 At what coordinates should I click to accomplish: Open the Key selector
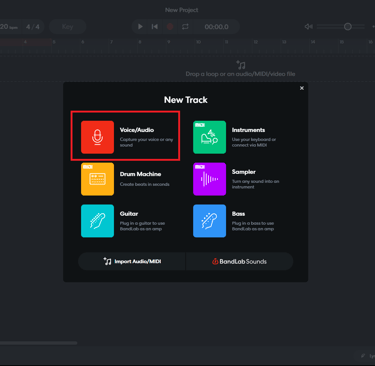67,27
